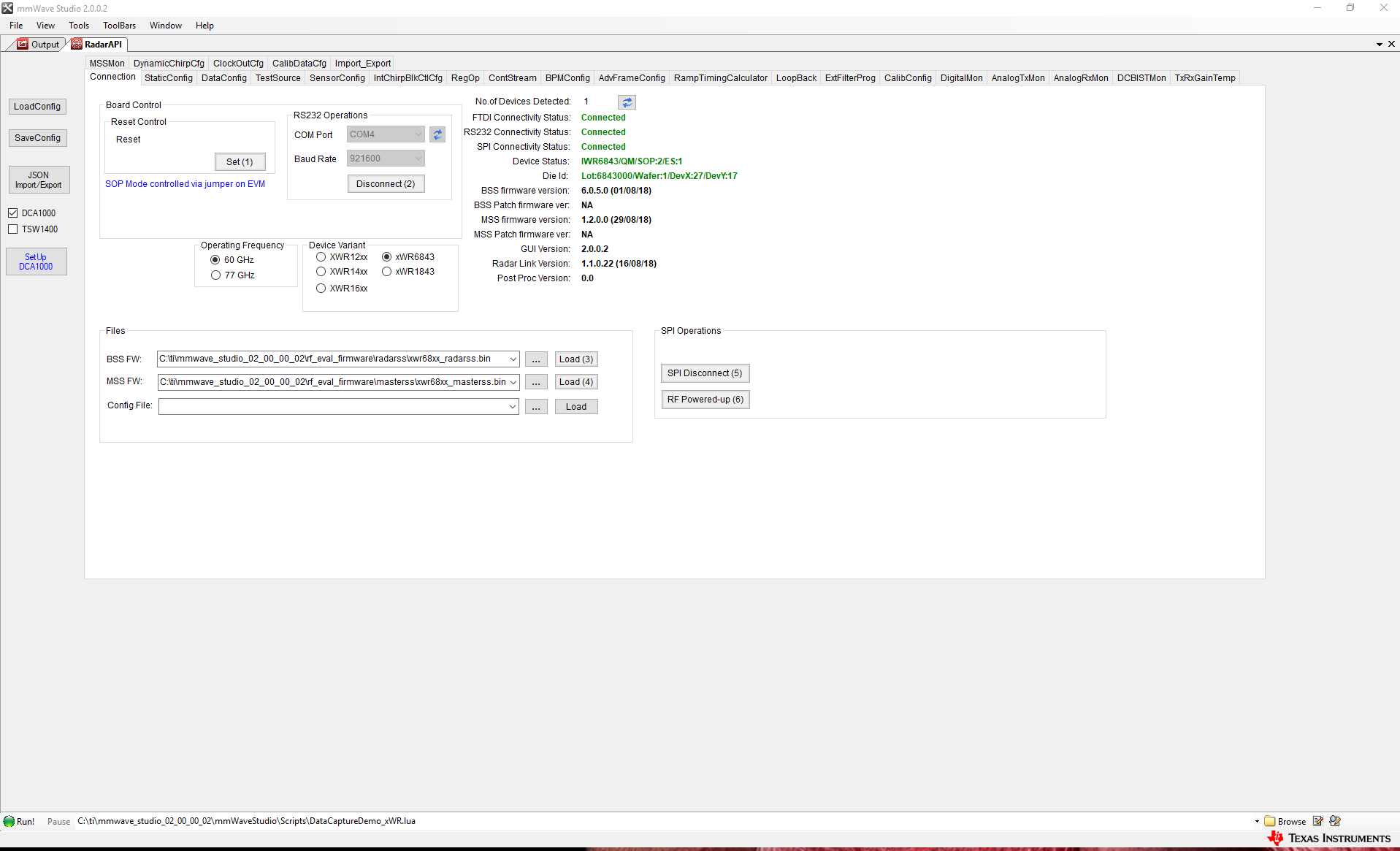Click the Pause script button
This screenshot has height=851, width=1400.
[58, 822]
